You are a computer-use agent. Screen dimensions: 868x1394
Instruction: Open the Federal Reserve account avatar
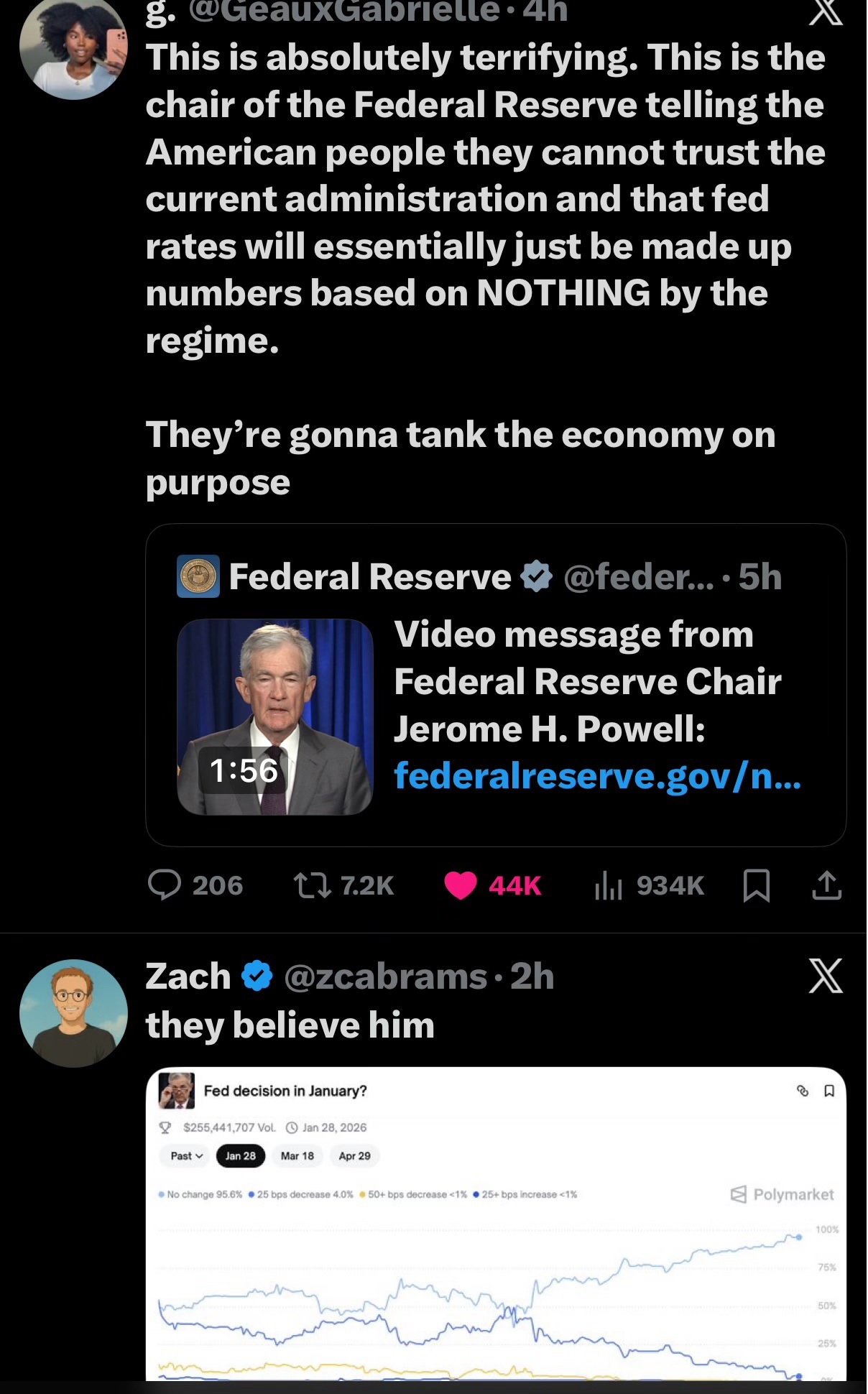pyautogui.click(x=198, y=576)
